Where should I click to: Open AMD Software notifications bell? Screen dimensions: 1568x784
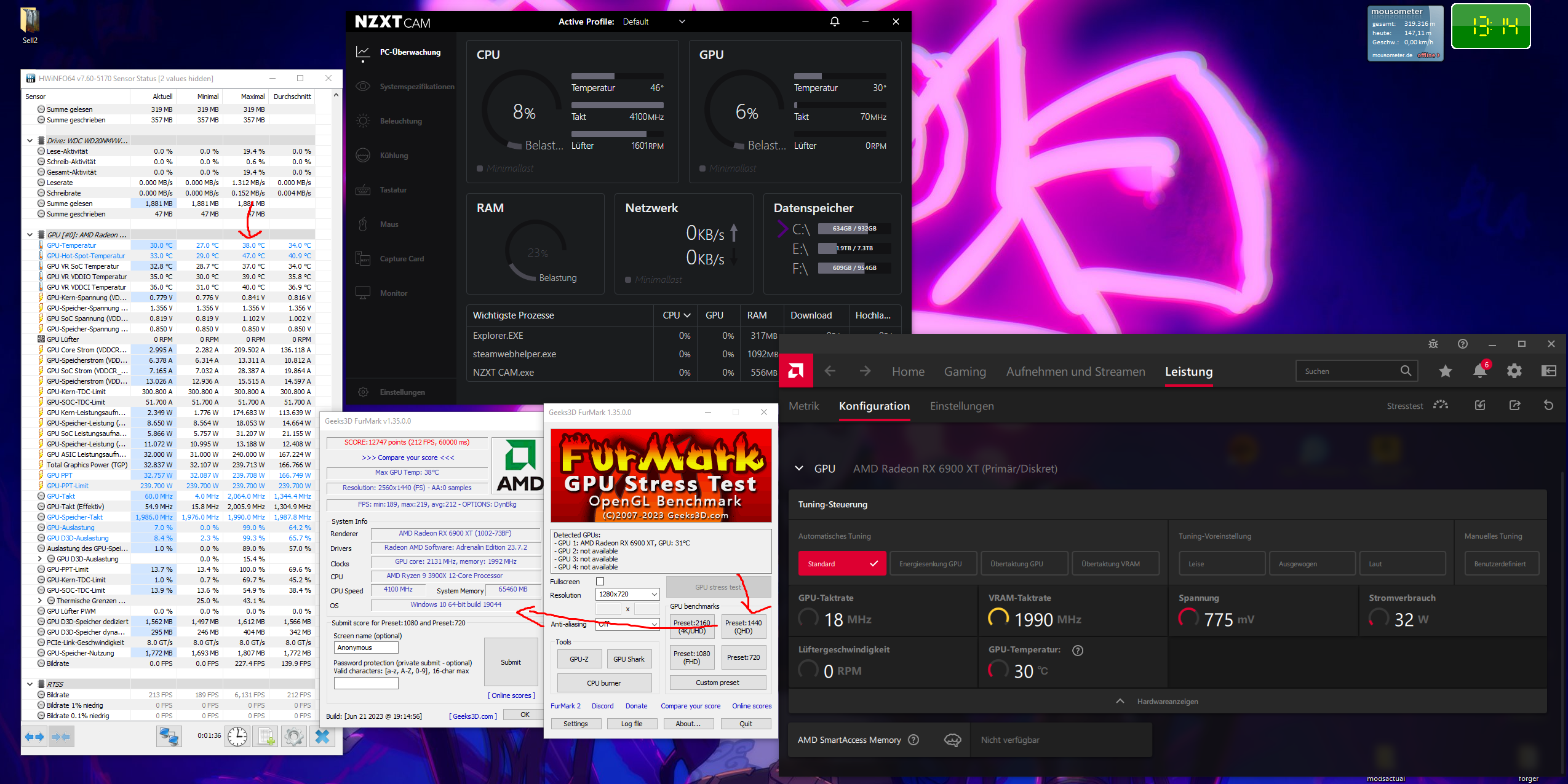[x=1479, y=371]
